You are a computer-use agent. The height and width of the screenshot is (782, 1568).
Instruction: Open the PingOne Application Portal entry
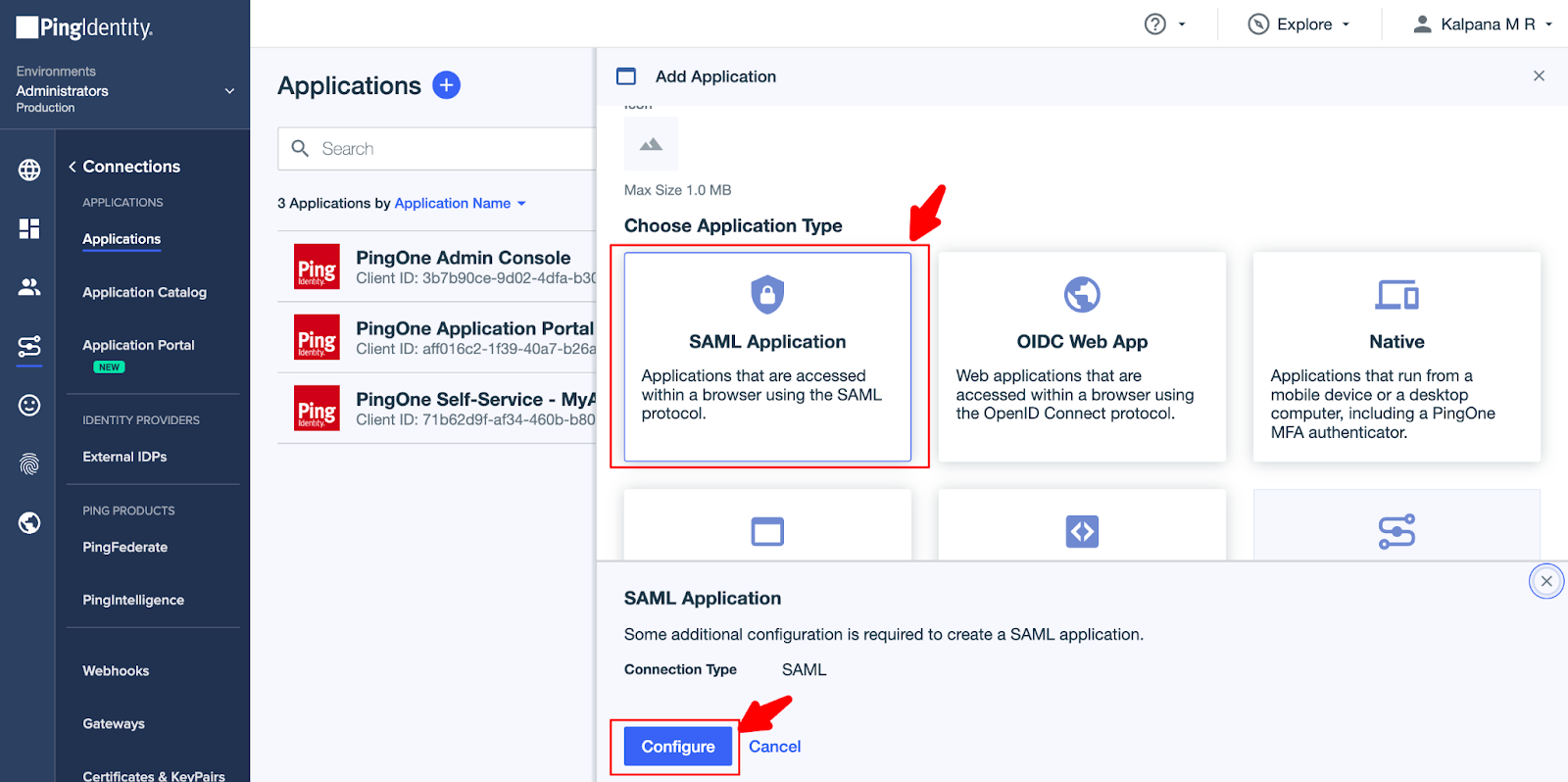[x=437, y=337]
